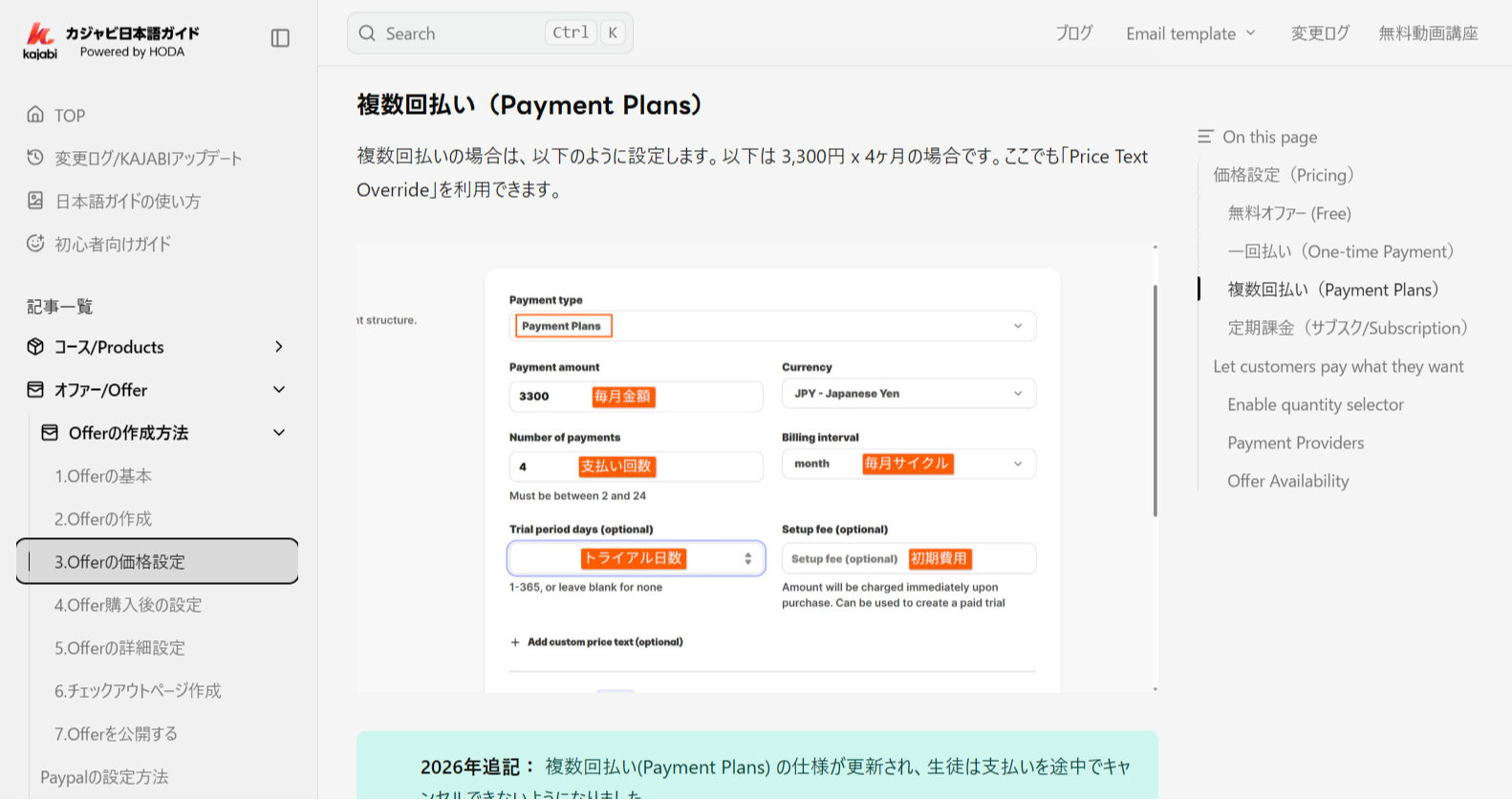This screenshot has width=1512, height=800.
Task: Click the Kajabi logo icon
Action: tap(40, 40)
